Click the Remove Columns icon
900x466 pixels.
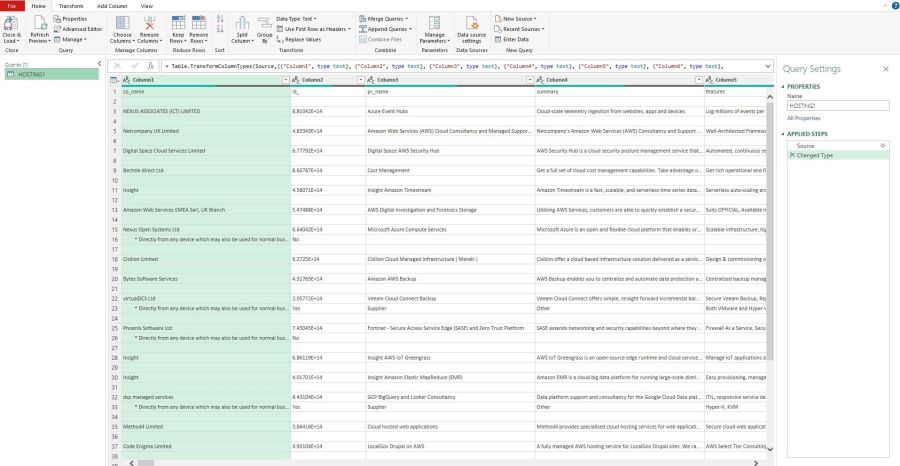tap(149, 23)
